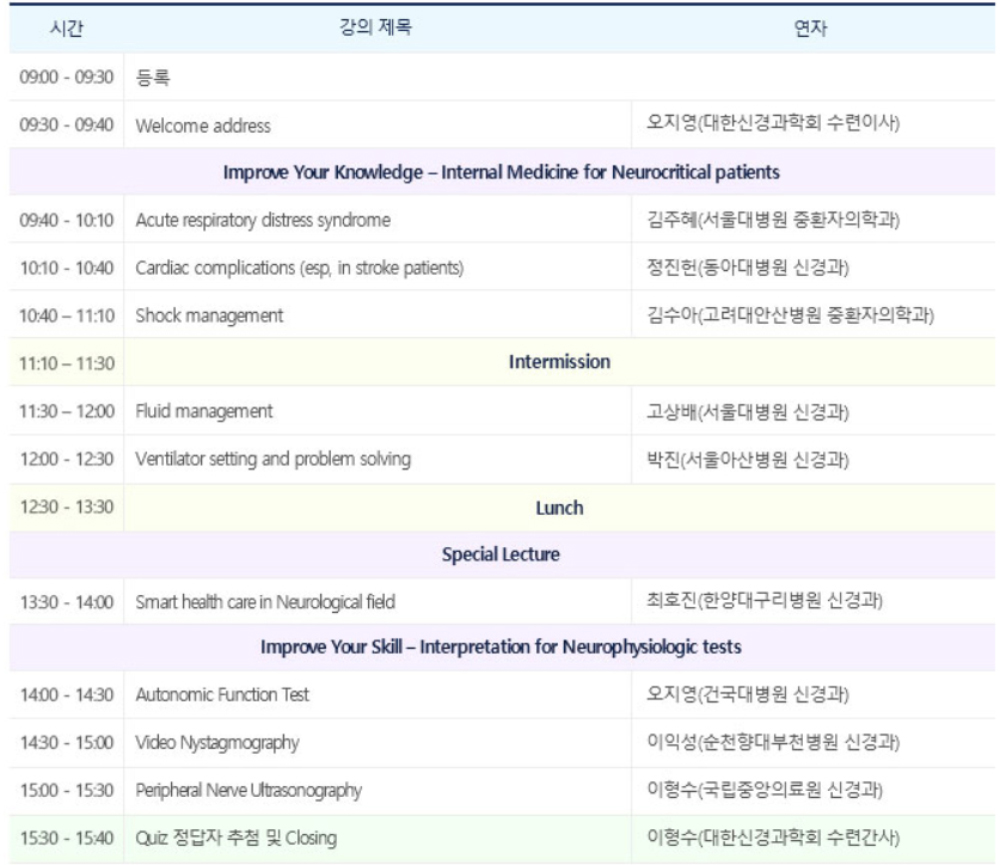Click speaker '이형수(국립중앙의료원 신경과)'
The image size is (1000, 865).
(765, 790)
